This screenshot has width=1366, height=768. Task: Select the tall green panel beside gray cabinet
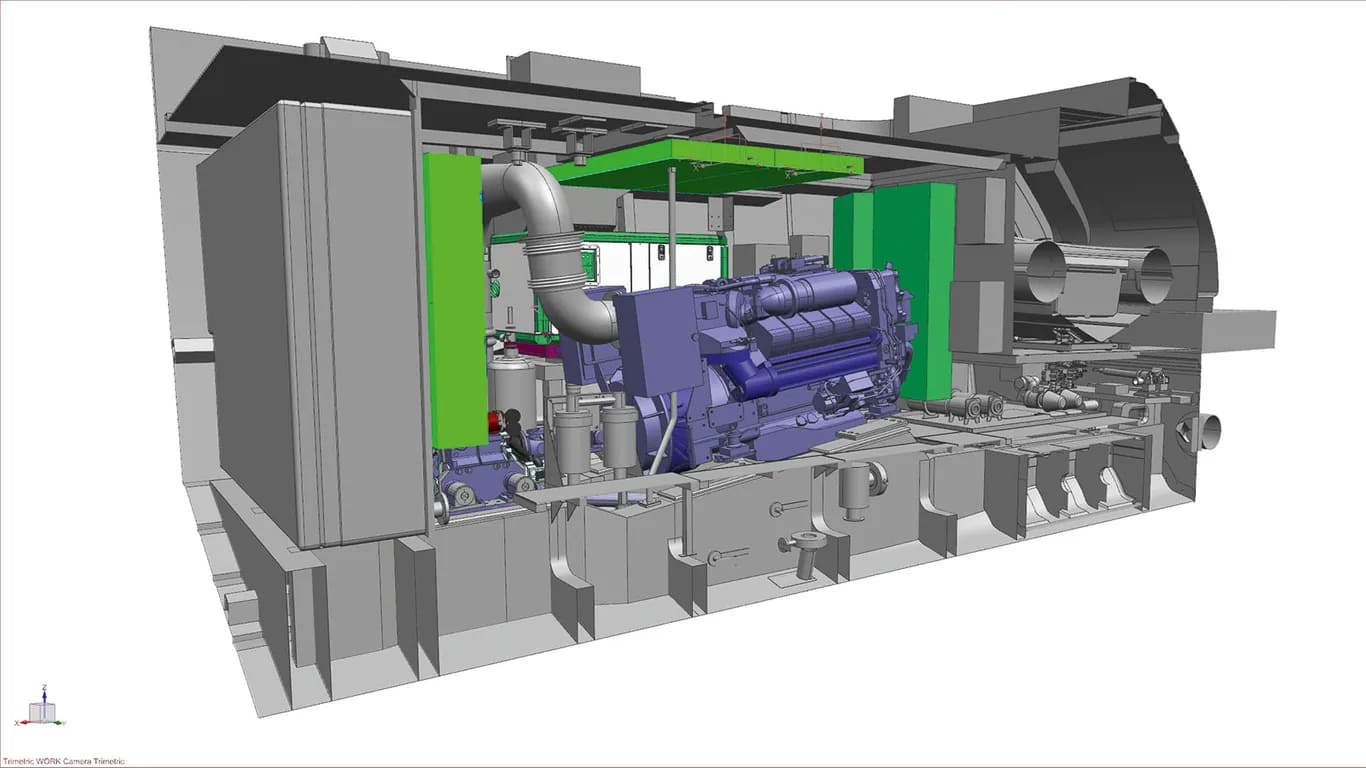(455, 300)
